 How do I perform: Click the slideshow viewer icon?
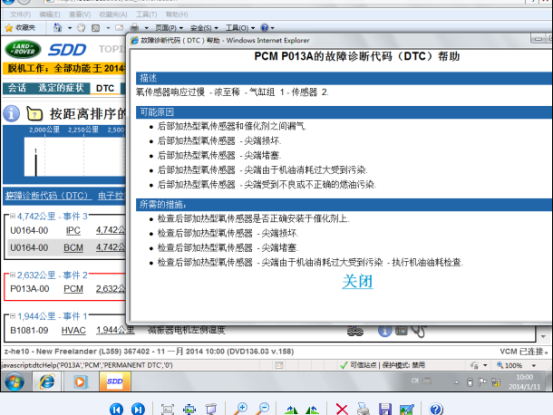click(211, 409)
